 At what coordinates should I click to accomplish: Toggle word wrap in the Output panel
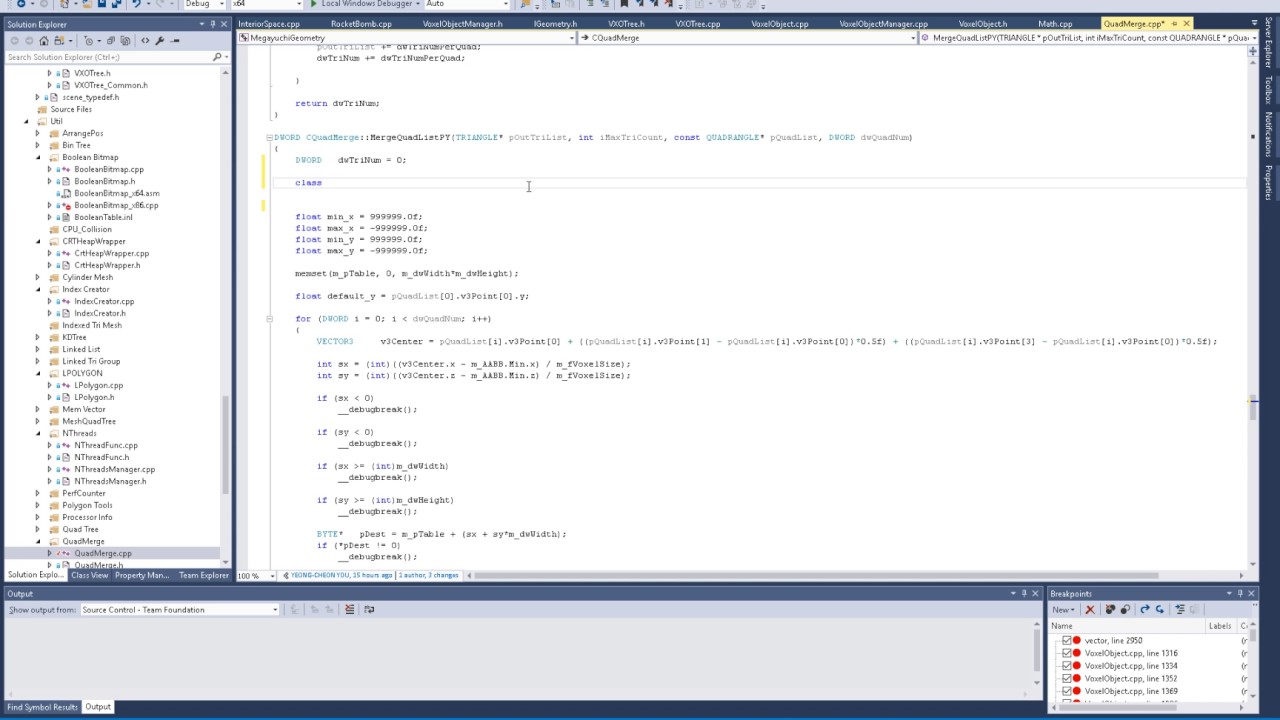[x=369, y=609]
